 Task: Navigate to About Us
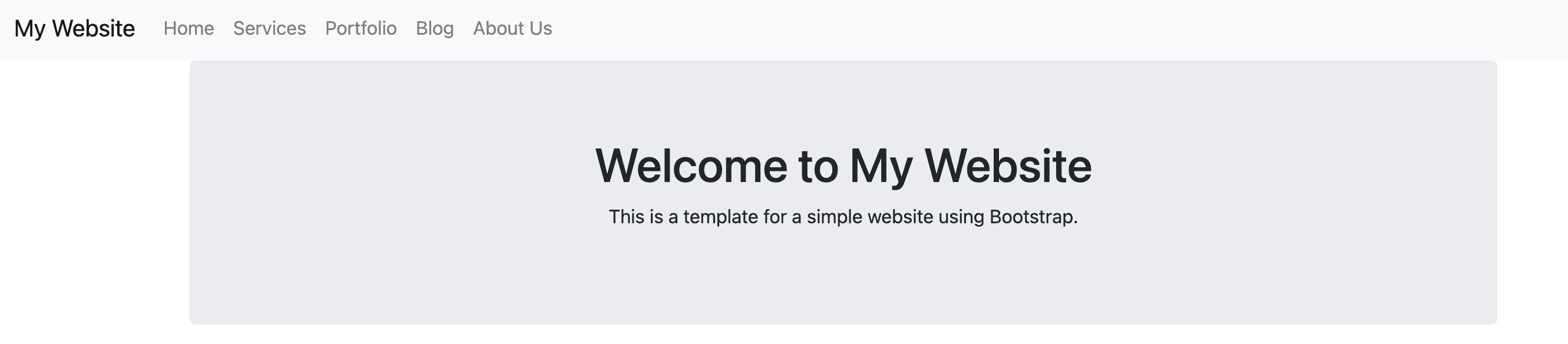(x=512, y=29)
